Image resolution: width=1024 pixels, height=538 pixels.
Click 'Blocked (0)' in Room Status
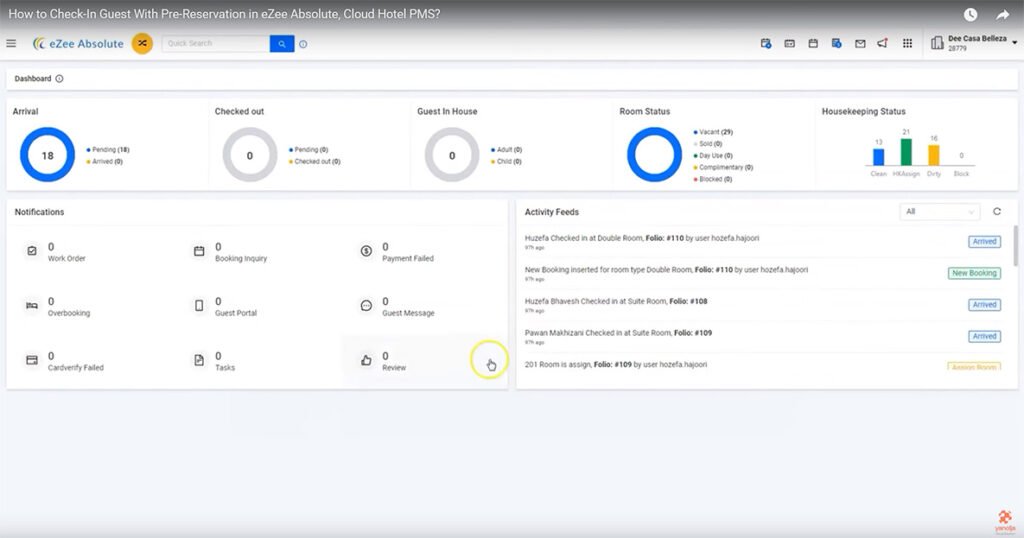point(715,179)
